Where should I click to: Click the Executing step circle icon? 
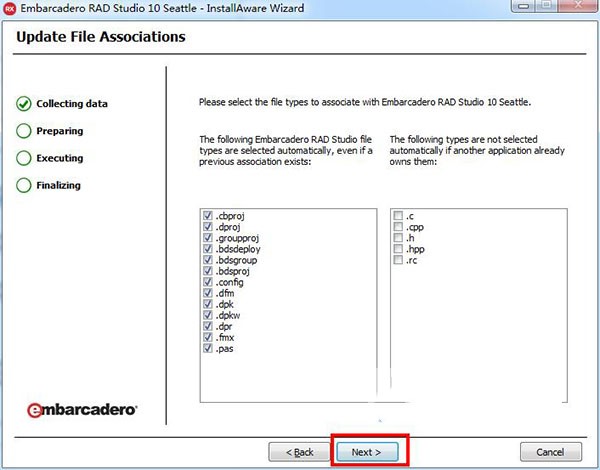coord(23,158)
